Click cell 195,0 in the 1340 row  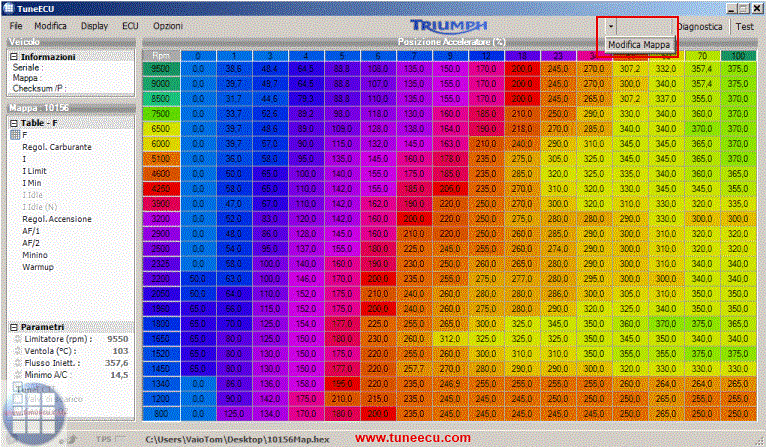[342, 383]
